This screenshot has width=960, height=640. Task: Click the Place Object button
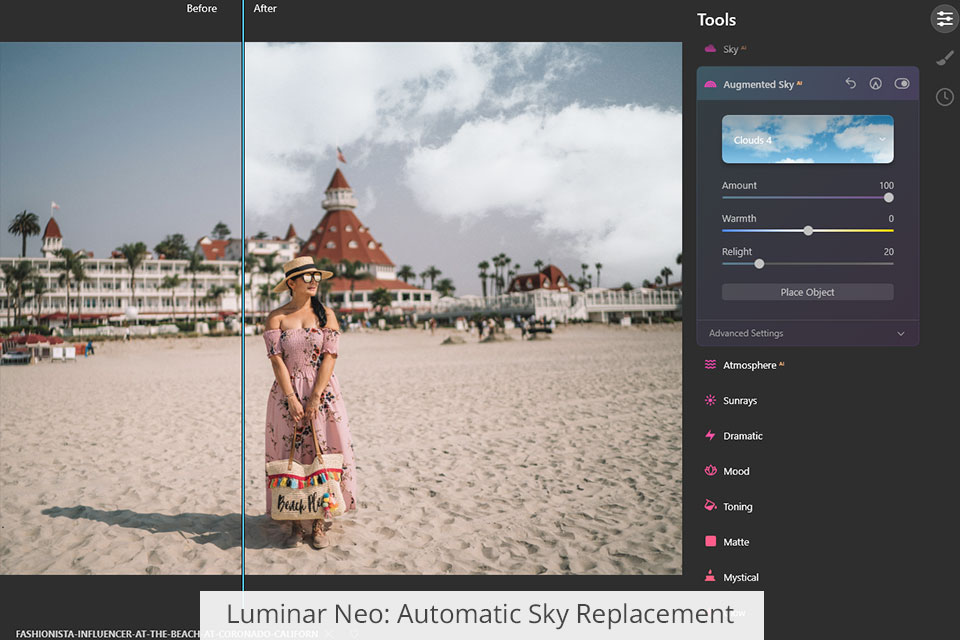coord(808,292)
